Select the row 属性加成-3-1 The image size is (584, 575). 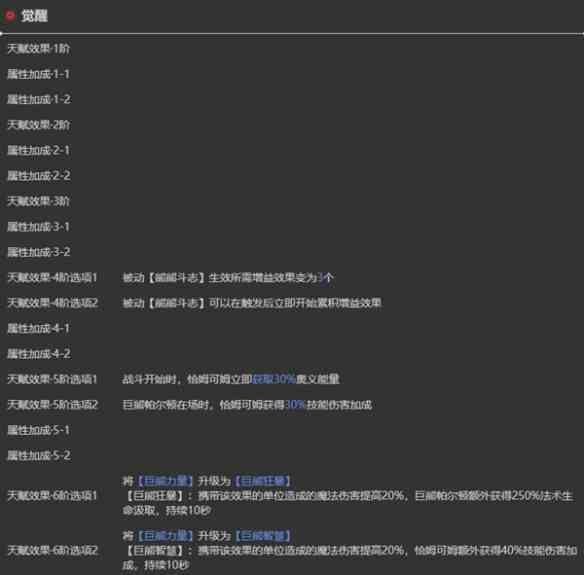pyautogui.click(x=38, y=226)
